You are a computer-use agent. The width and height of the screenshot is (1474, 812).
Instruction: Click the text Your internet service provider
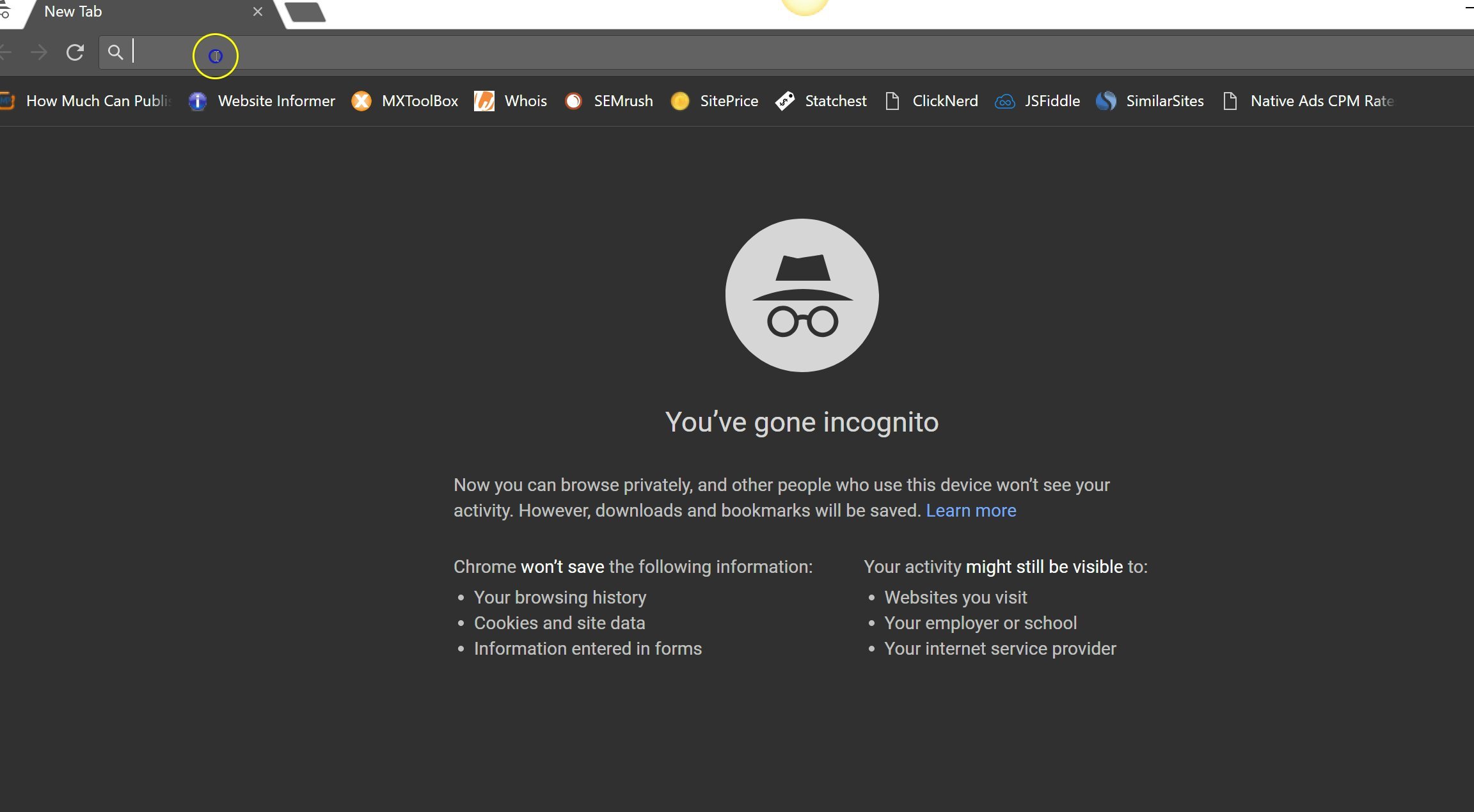tap(1000, 649)
